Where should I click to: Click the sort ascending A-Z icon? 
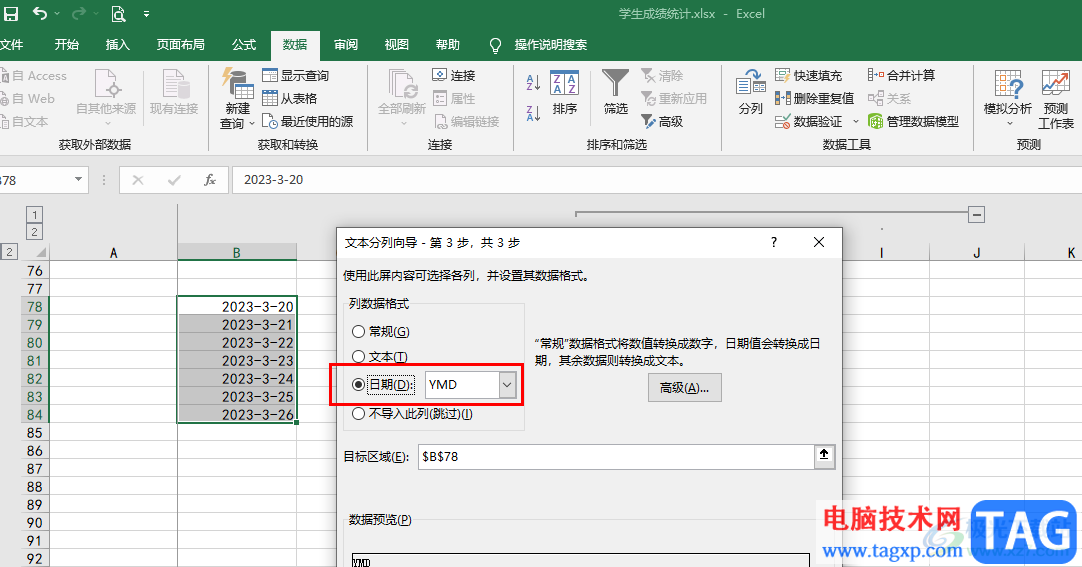tap(533, 82)
